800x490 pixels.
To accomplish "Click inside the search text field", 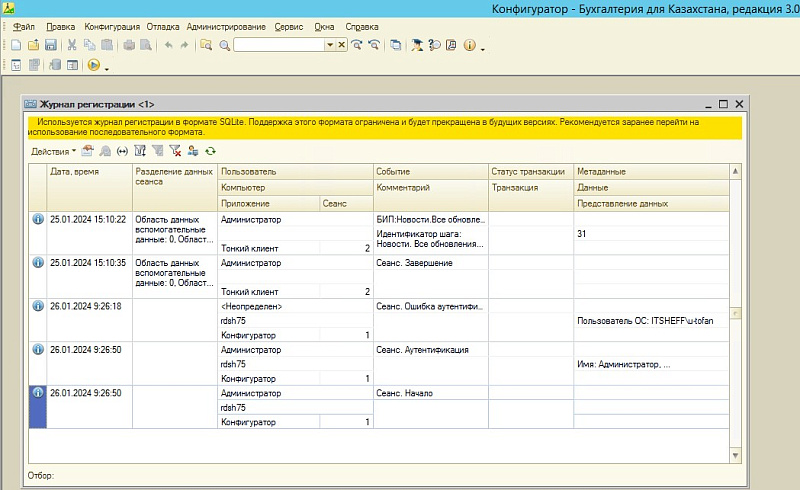I will click(x=278, y=45).
